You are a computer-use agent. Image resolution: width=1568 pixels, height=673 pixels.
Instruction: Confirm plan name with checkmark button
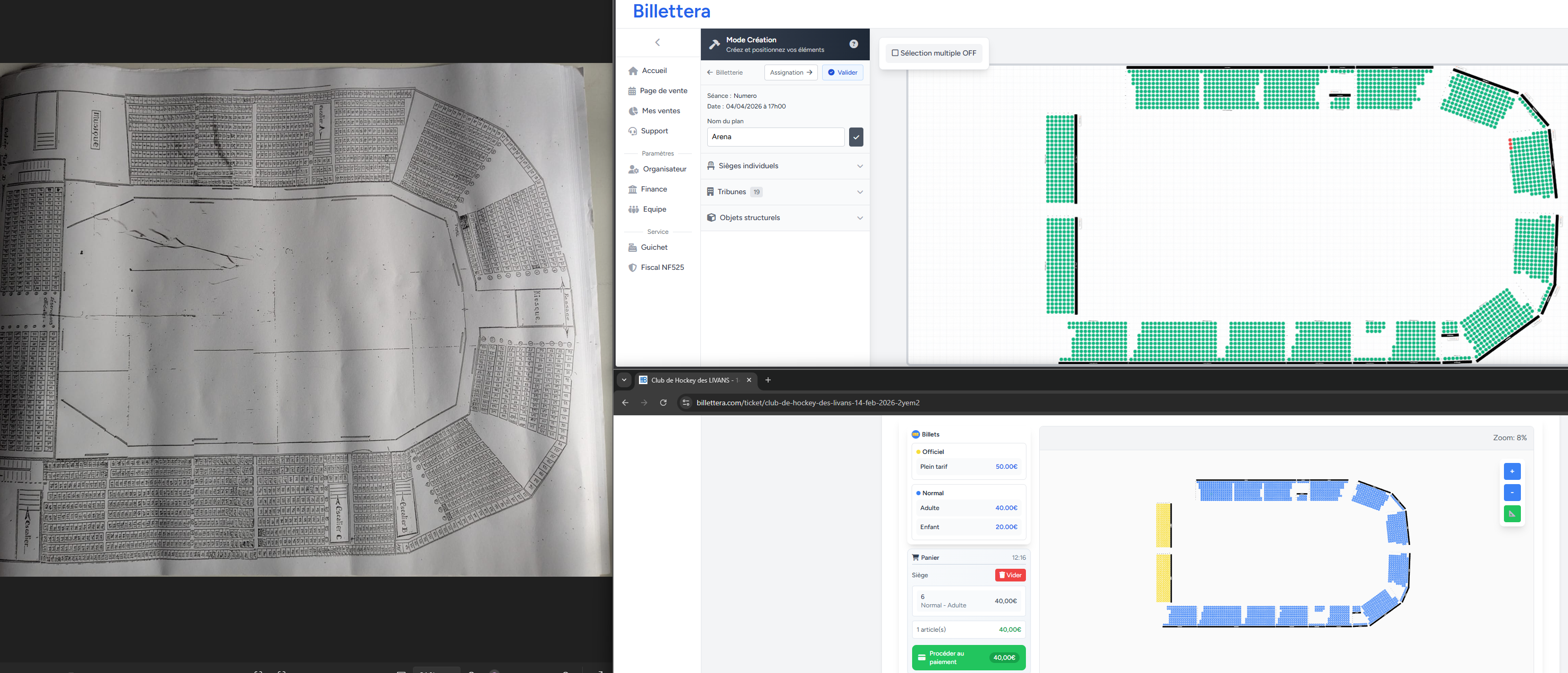tap(856, 137)
